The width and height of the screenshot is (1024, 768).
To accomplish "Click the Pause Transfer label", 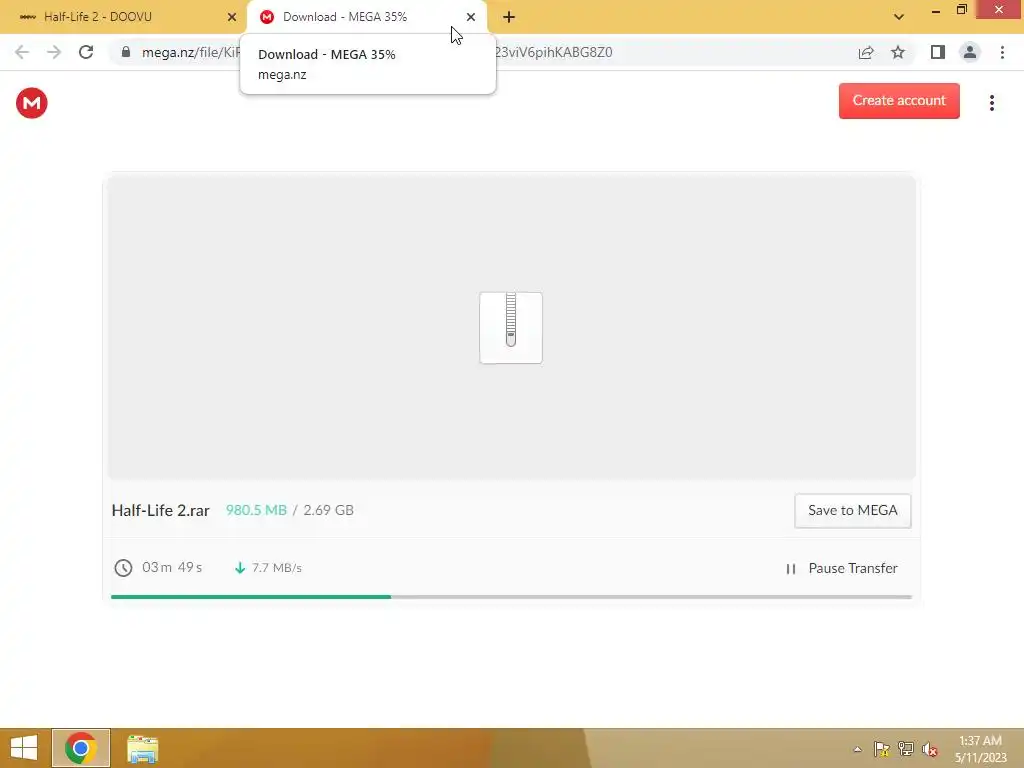I will click(853, 568).
